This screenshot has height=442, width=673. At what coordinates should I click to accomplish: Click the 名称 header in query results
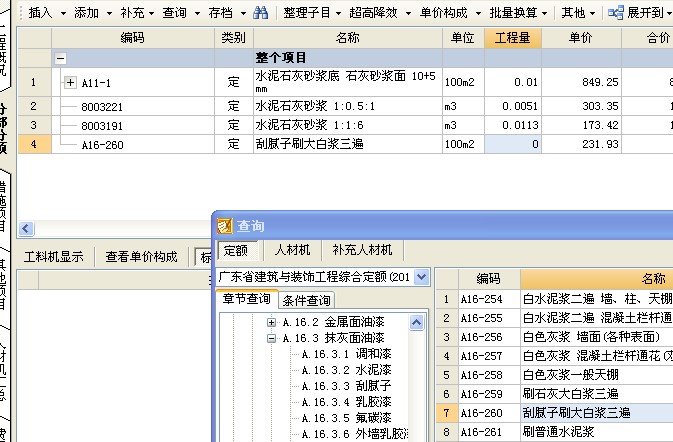tap(597, 279)
